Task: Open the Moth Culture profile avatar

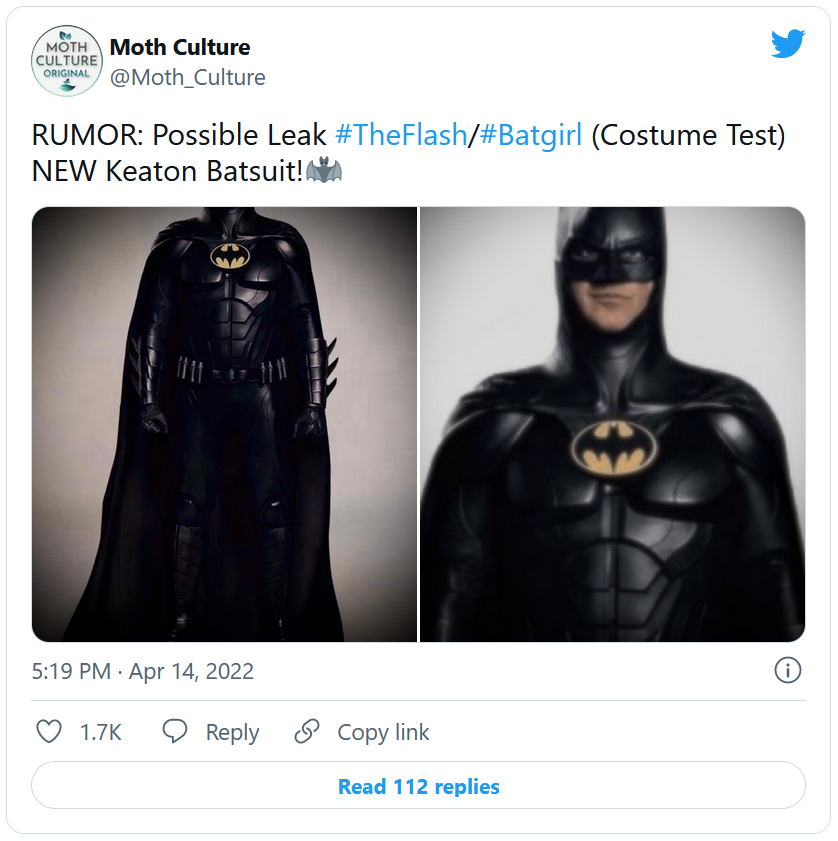Action: 66,61
